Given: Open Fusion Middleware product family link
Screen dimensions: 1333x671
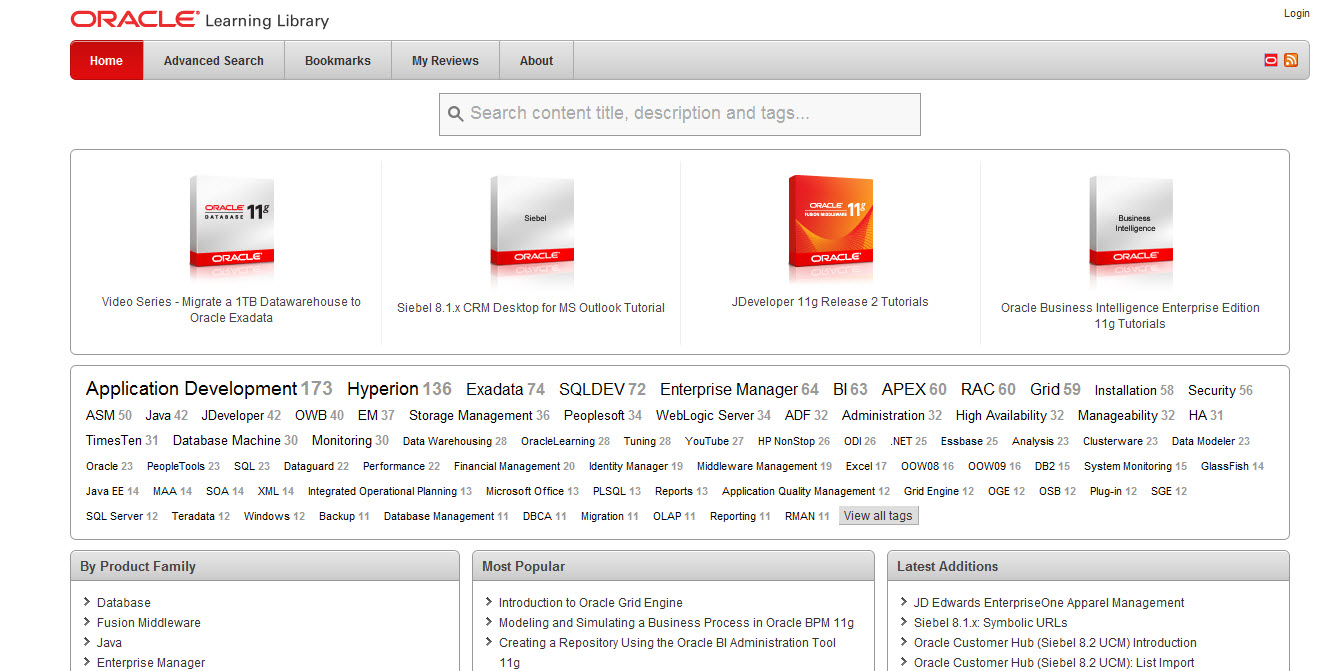Looking at the screenshot, I should 149,622.
